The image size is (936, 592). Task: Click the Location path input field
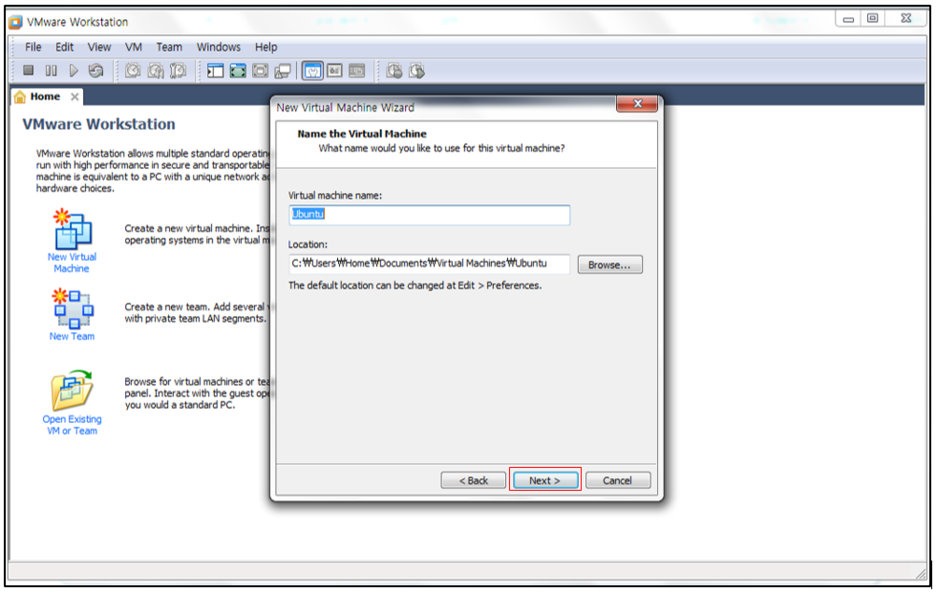coord(429,264)
